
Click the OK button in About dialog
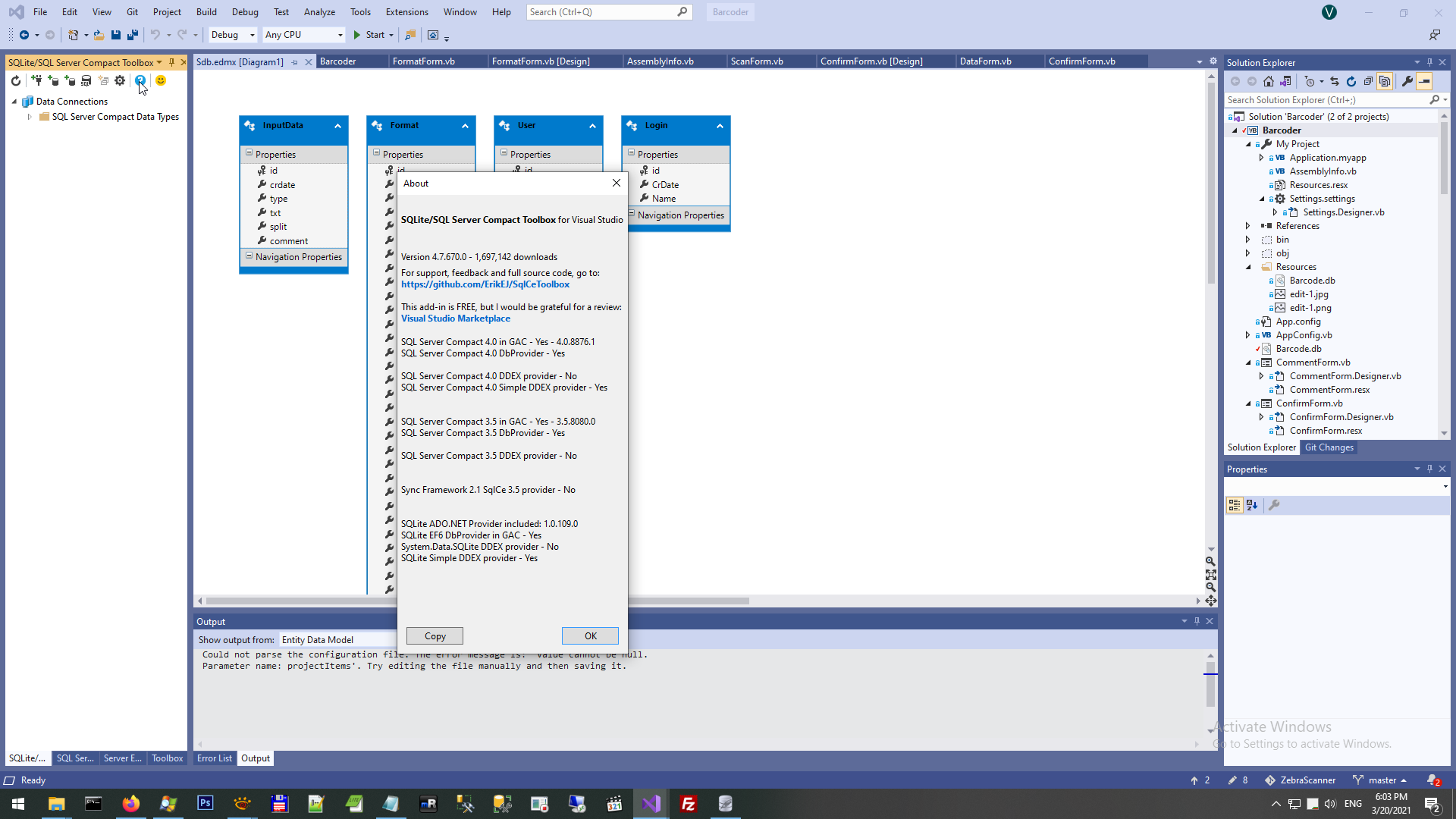pos(590,636)
